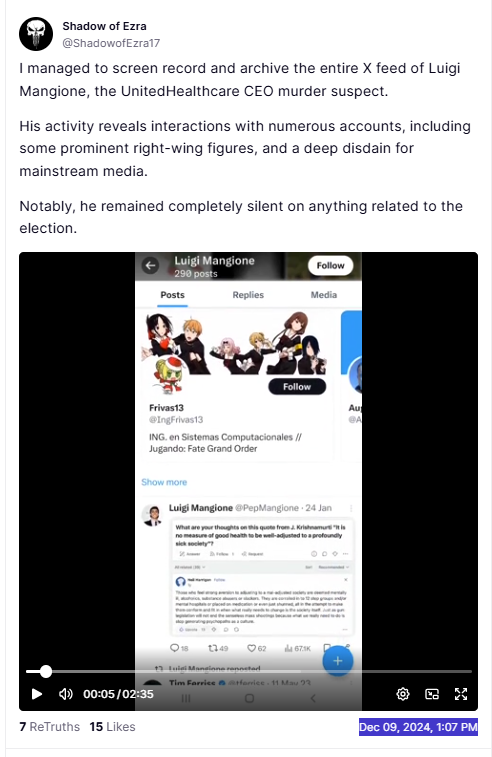This screenshot has height=757, width=492.
Task: Click Shadow of Ezra skull avatar
Action: (36, 34)
